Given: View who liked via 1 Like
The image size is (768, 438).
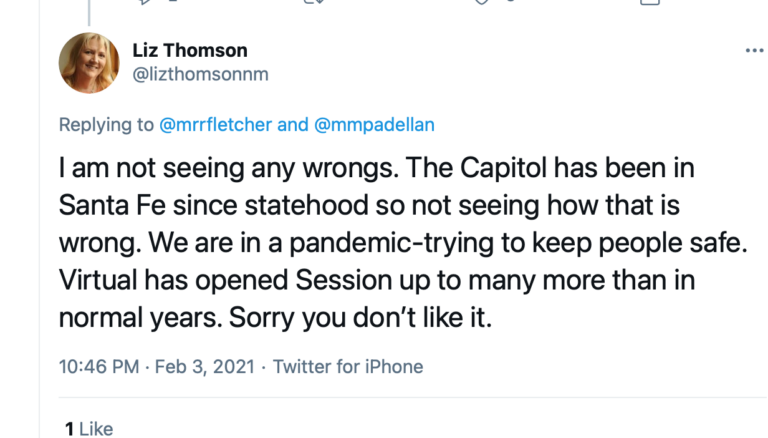Looking at the screenshot, I should 89,429.
